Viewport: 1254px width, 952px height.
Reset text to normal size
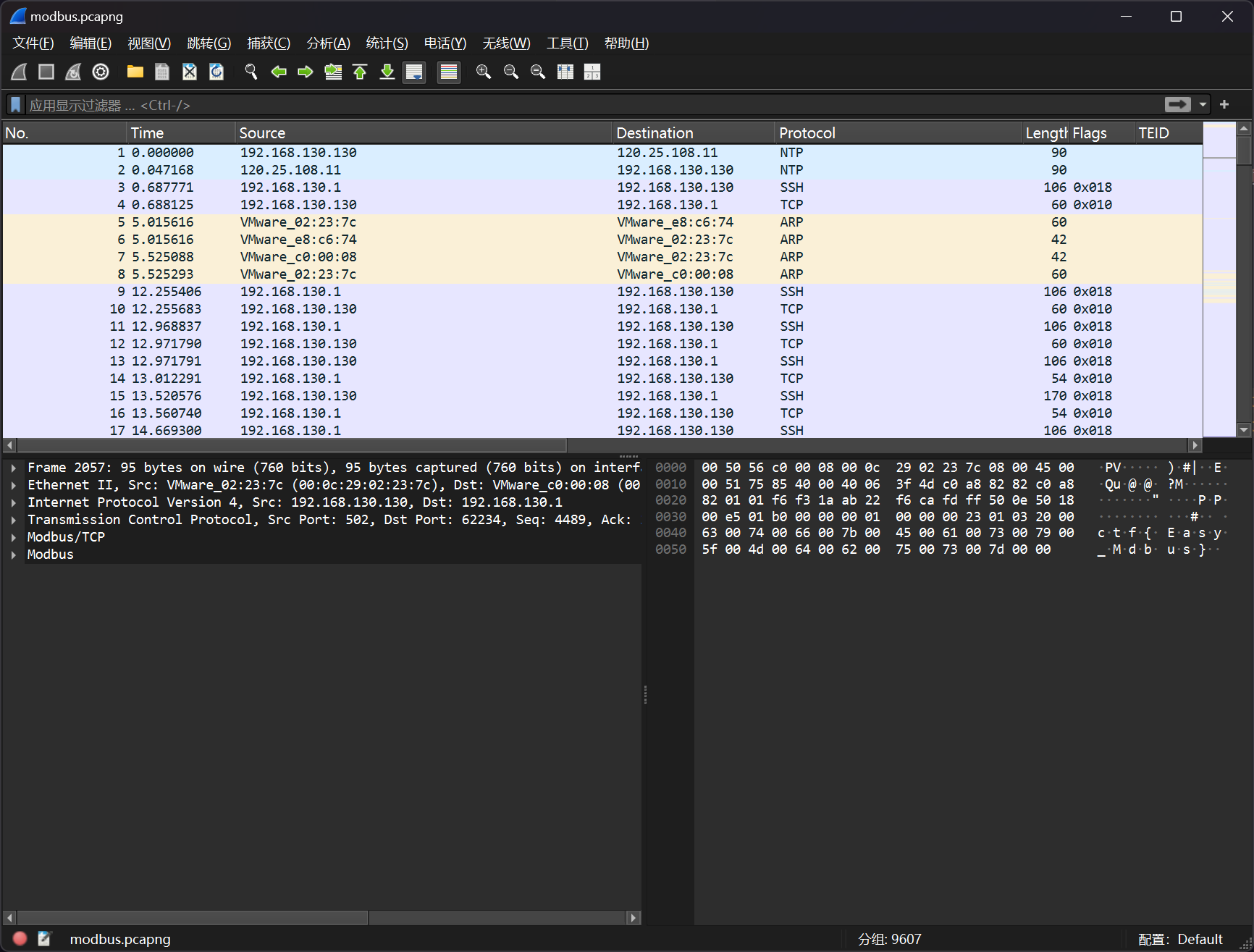(538, 72)
